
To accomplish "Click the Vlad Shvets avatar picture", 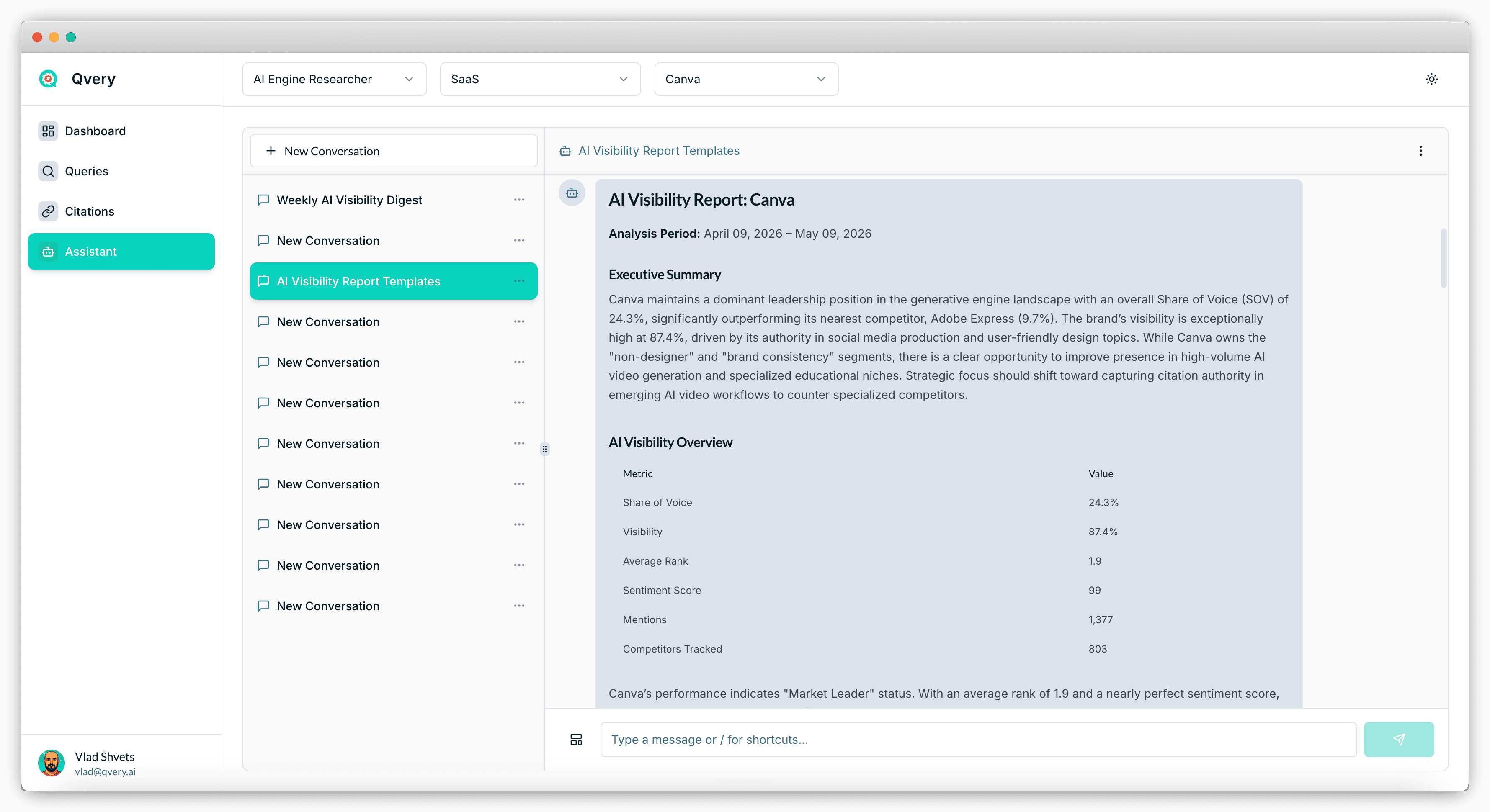I will [52, 763].
